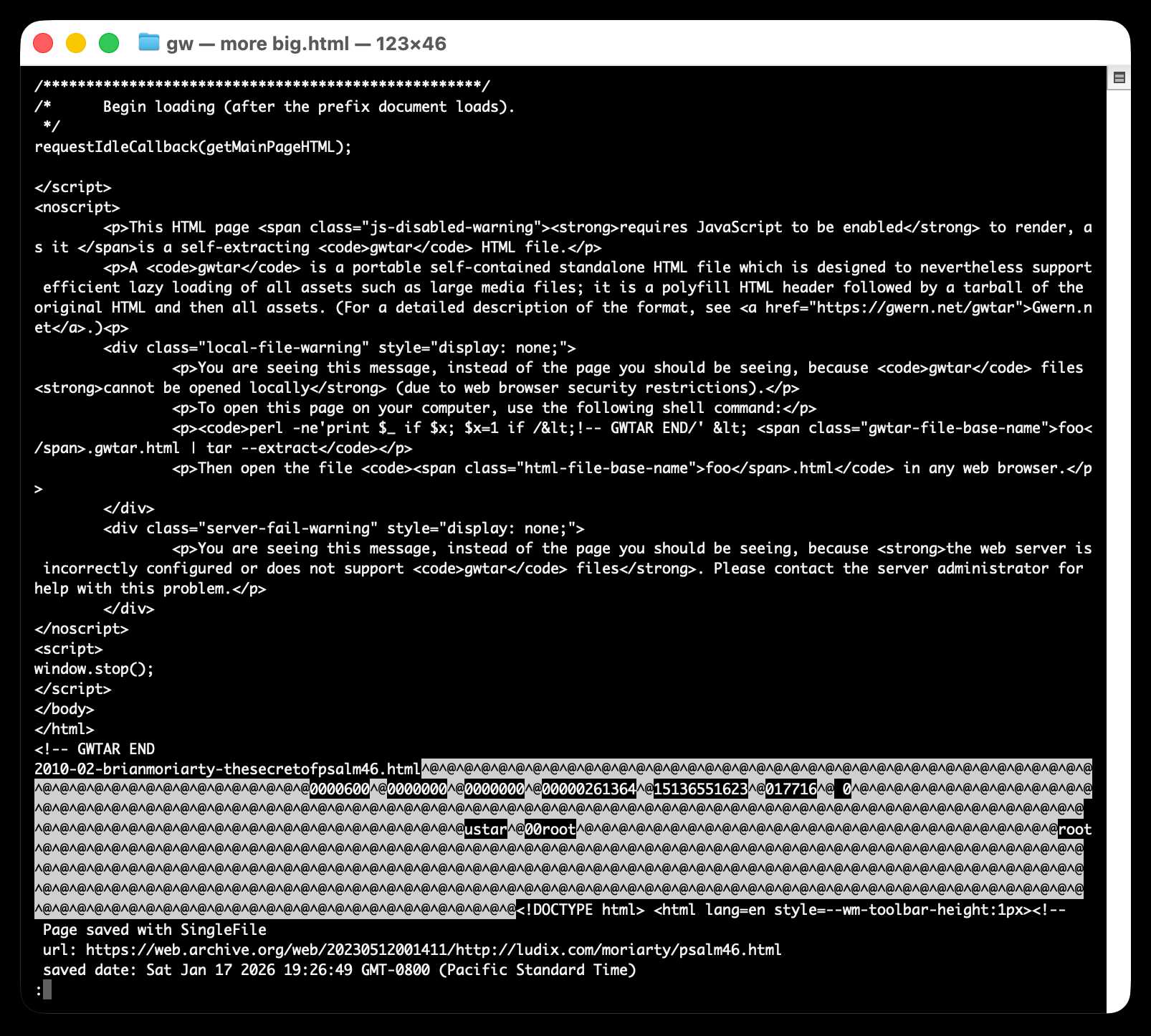The width and height of the screenshot is (1151, 1036).
Task: Select the web.archive.org URL near bottom
Action: click(430, 949)
